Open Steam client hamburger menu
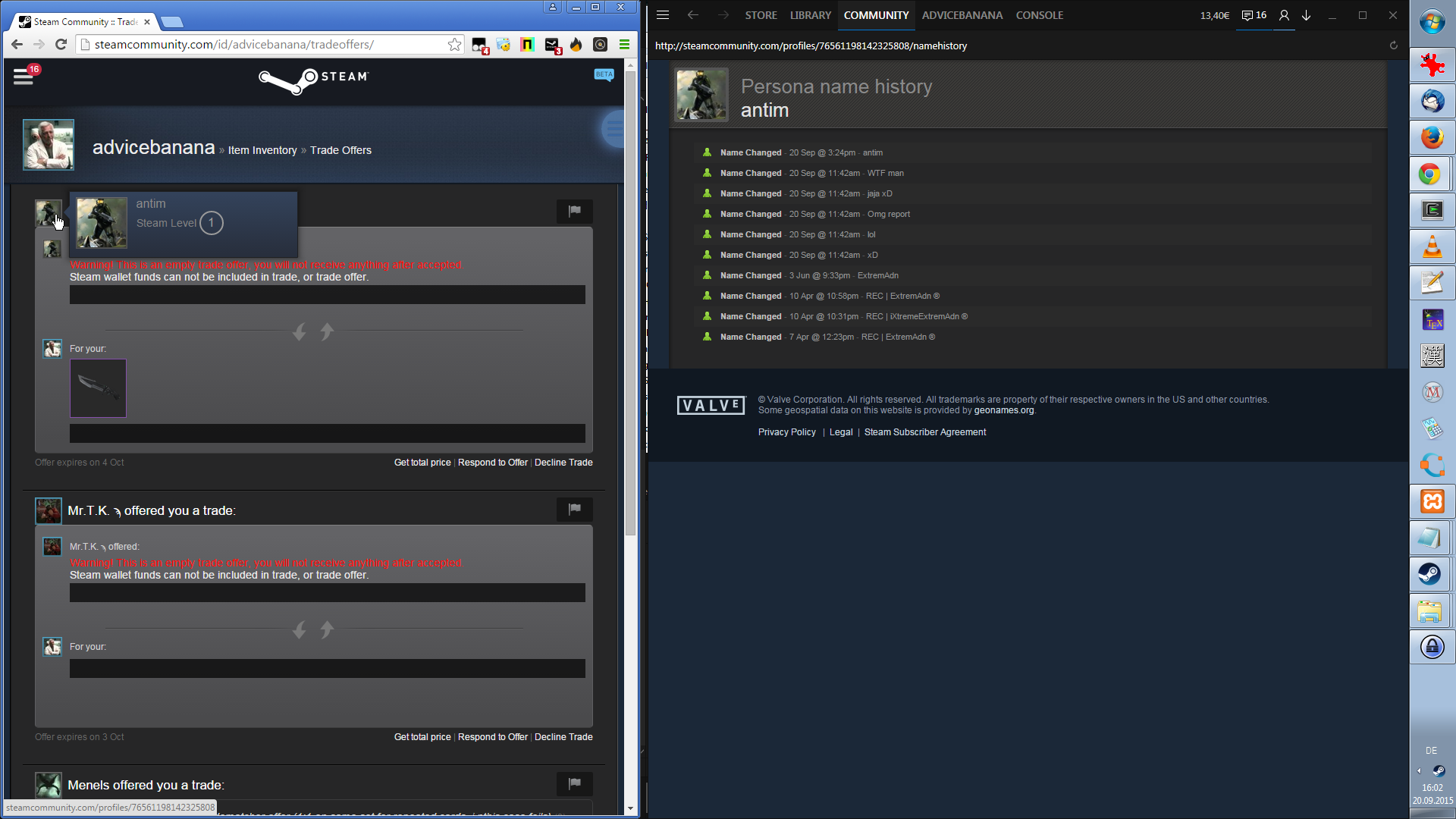 click(x=663, y=15)
